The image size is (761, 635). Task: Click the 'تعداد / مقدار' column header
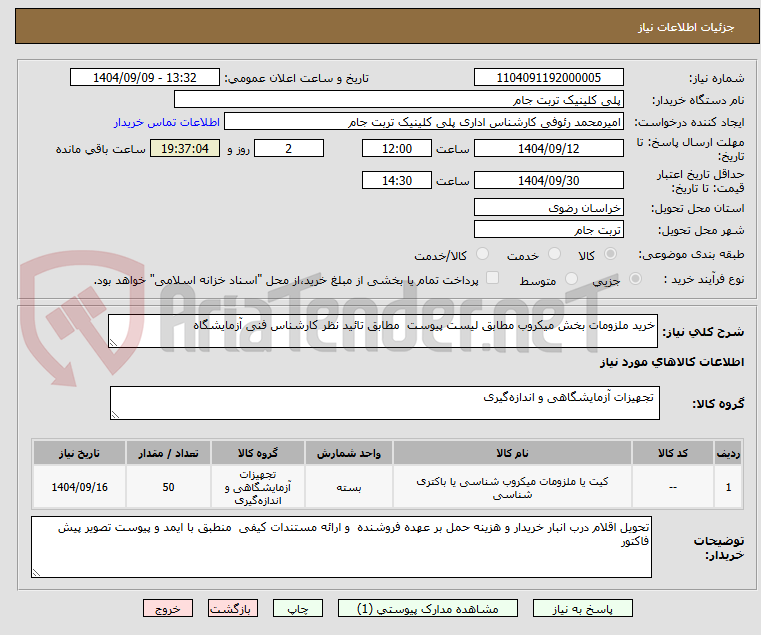(x=168, y=453)
